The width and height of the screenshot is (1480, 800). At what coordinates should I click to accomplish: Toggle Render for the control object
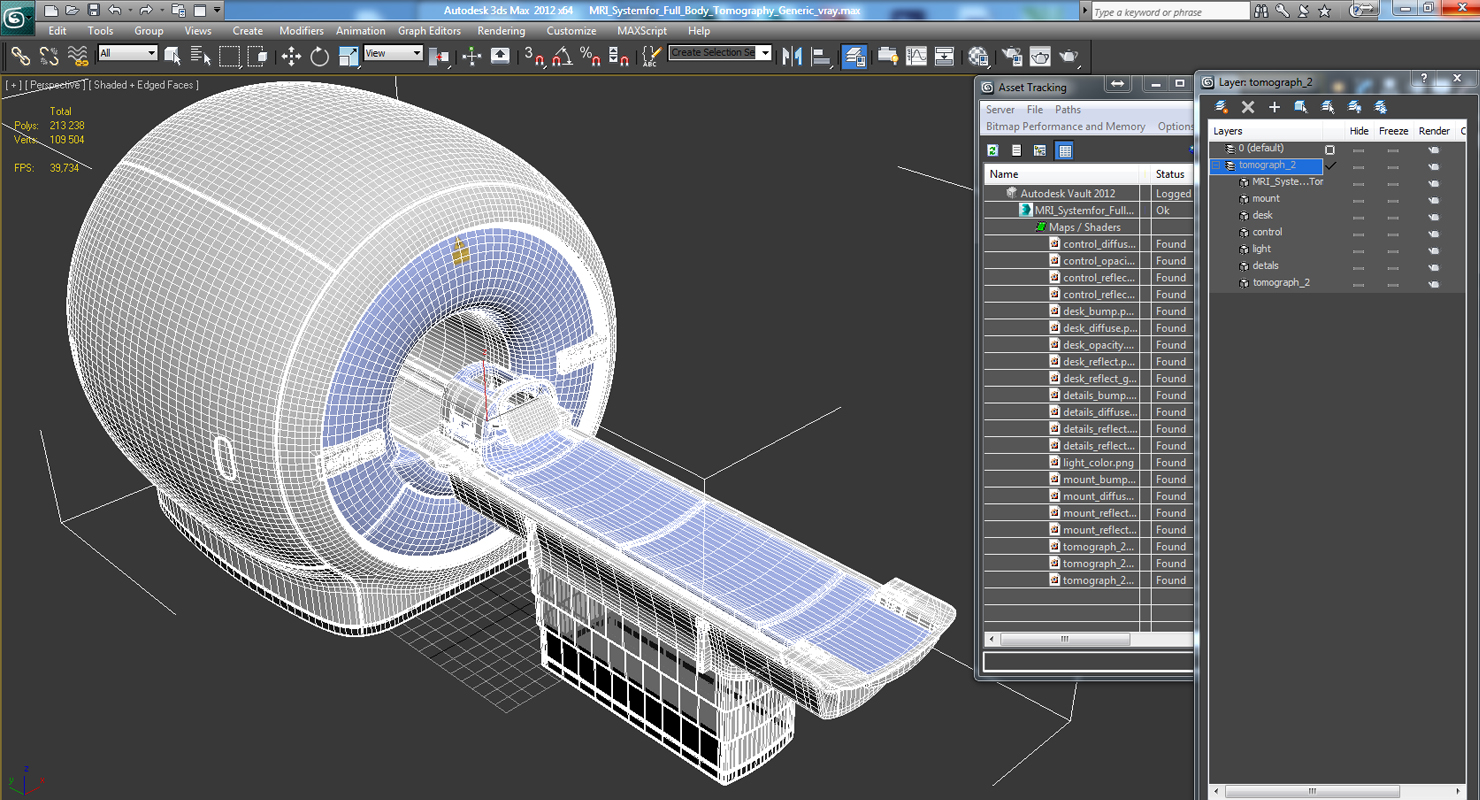(1433, 233)
